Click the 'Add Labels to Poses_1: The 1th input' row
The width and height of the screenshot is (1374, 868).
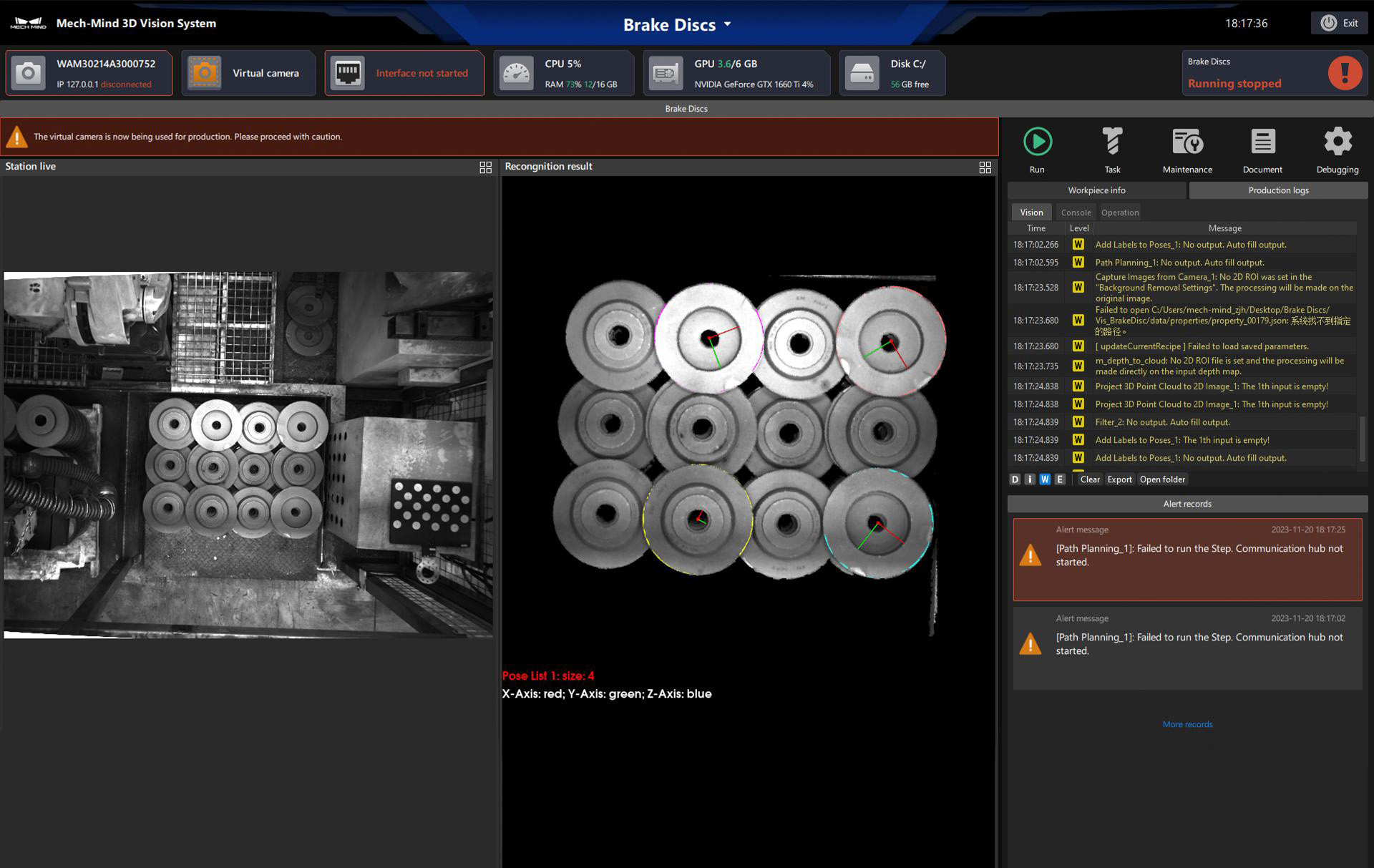(x=1182, y=440)
